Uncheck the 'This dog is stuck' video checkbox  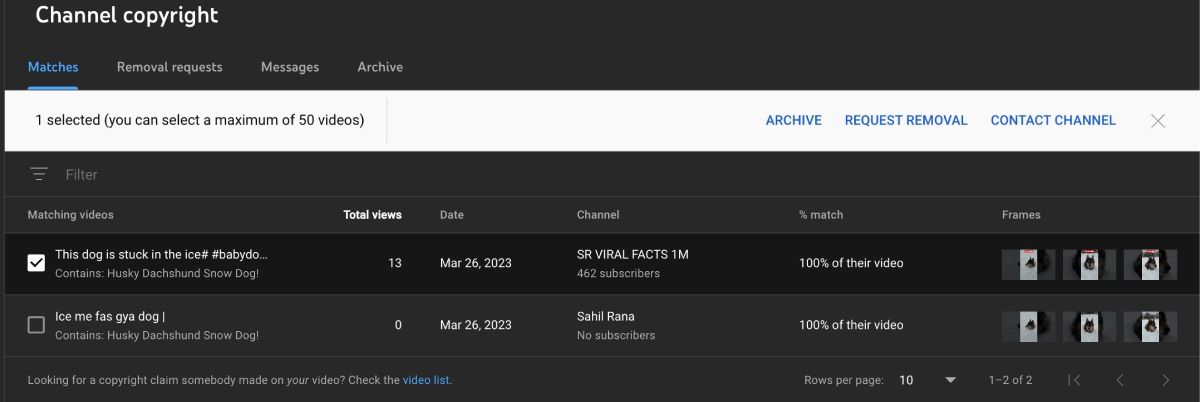(x=36, y=263)
